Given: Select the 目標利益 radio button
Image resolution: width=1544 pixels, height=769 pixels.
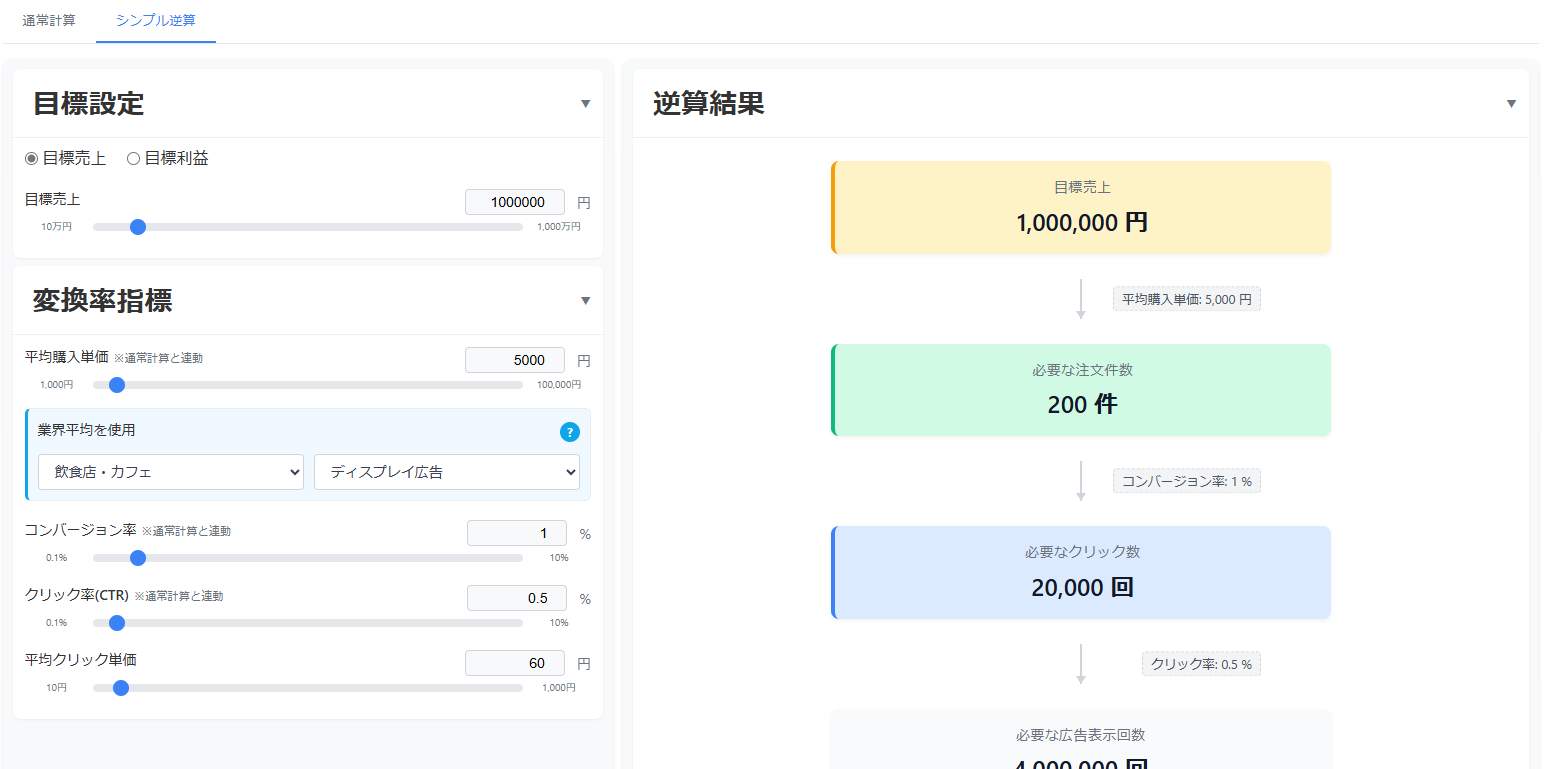Looking at the screenshot, I should pos(133,159).
